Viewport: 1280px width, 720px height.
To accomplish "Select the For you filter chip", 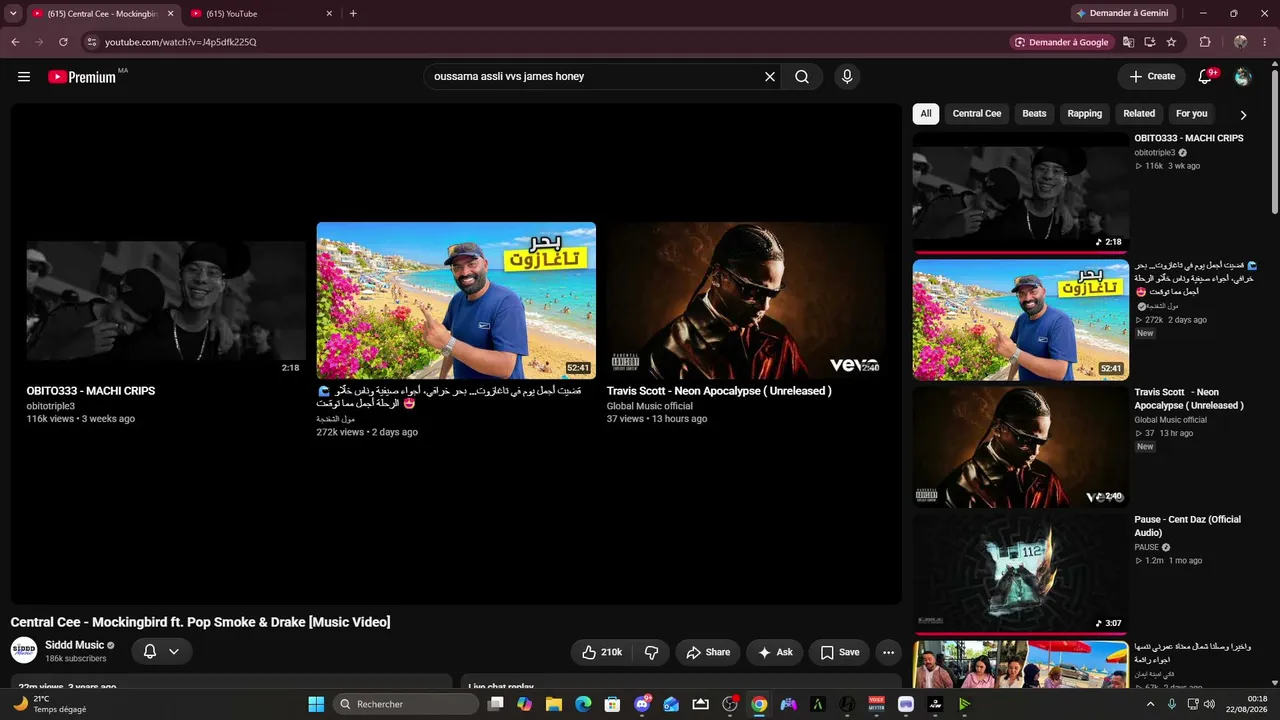I will pyautogui.click(x=1192, y=114).
